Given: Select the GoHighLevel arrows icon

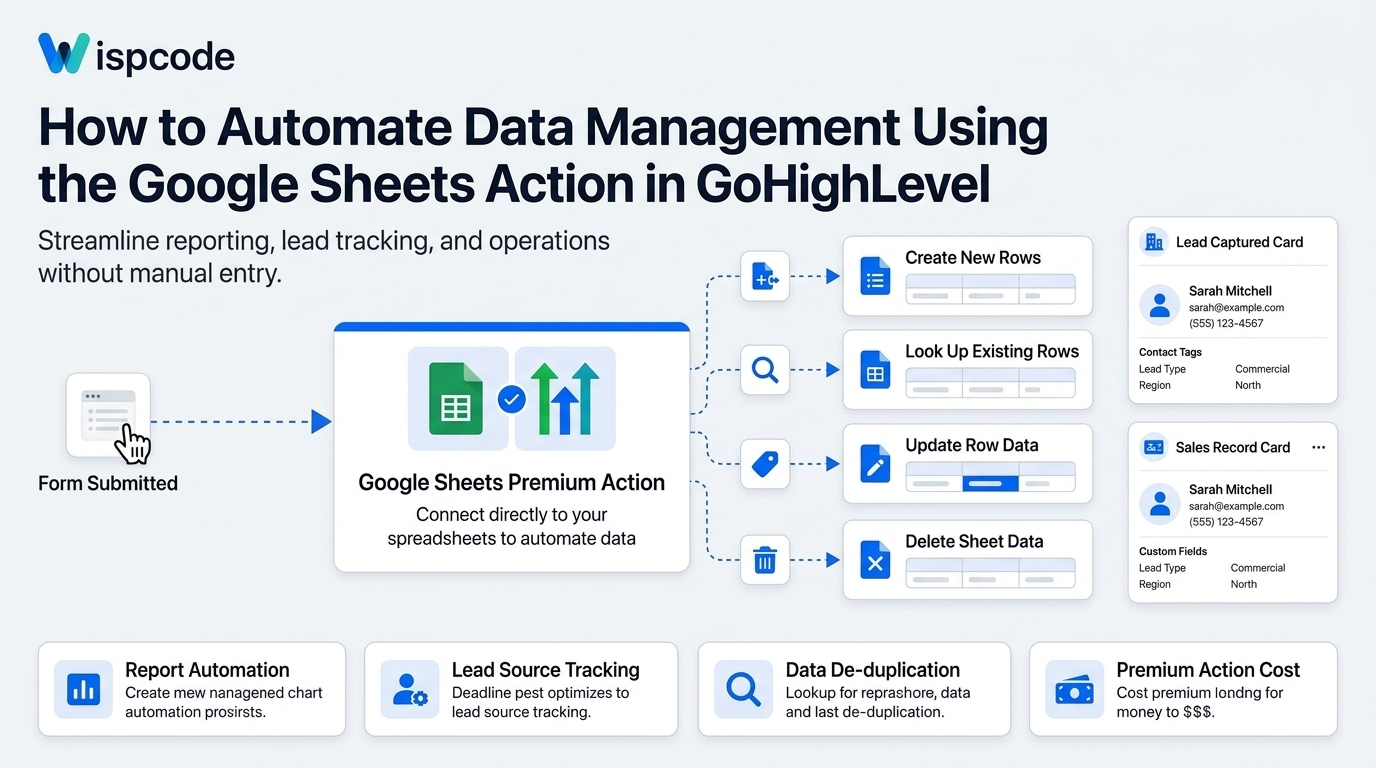Looking at the screenshot, I should (564, 398).
